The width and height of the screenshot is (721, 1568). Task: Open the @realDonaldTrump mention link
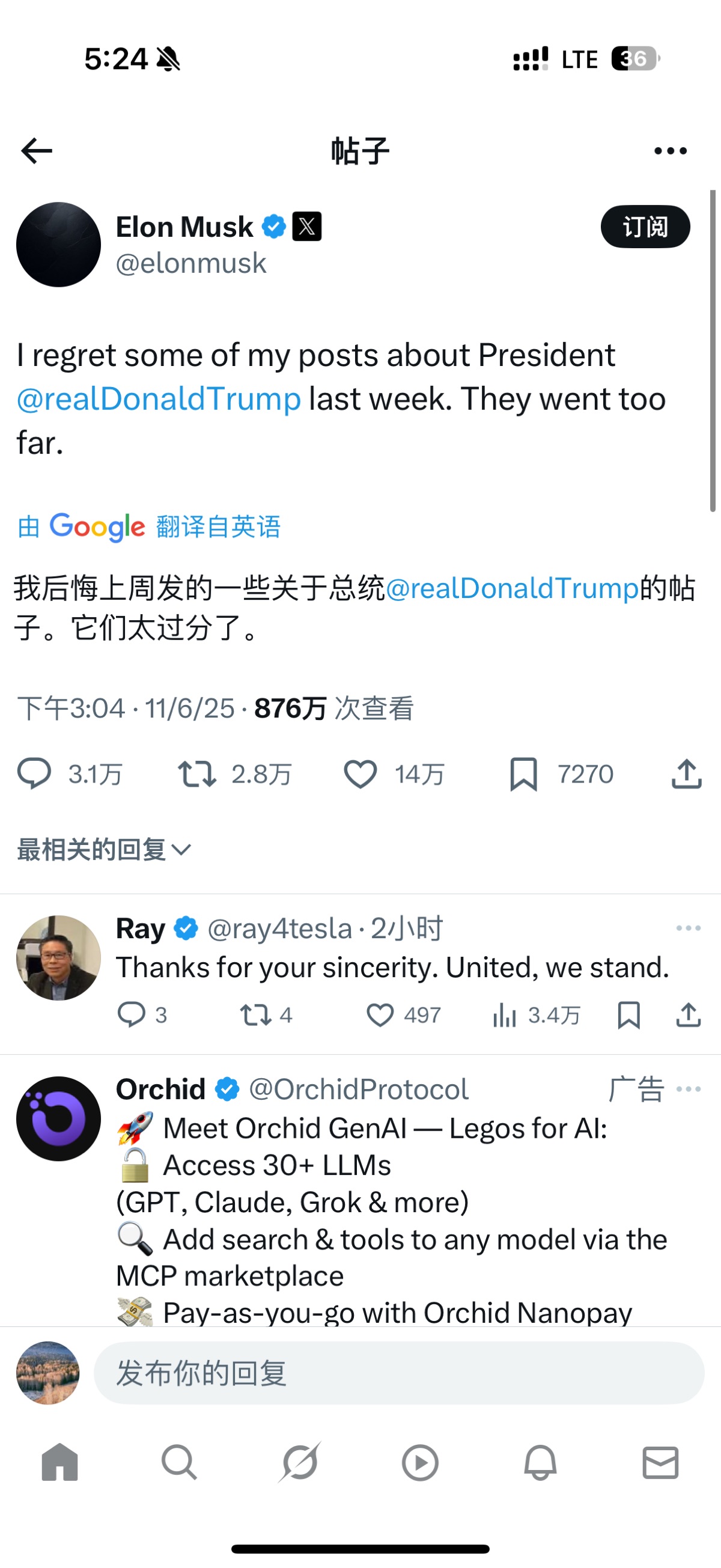point(159,399)
